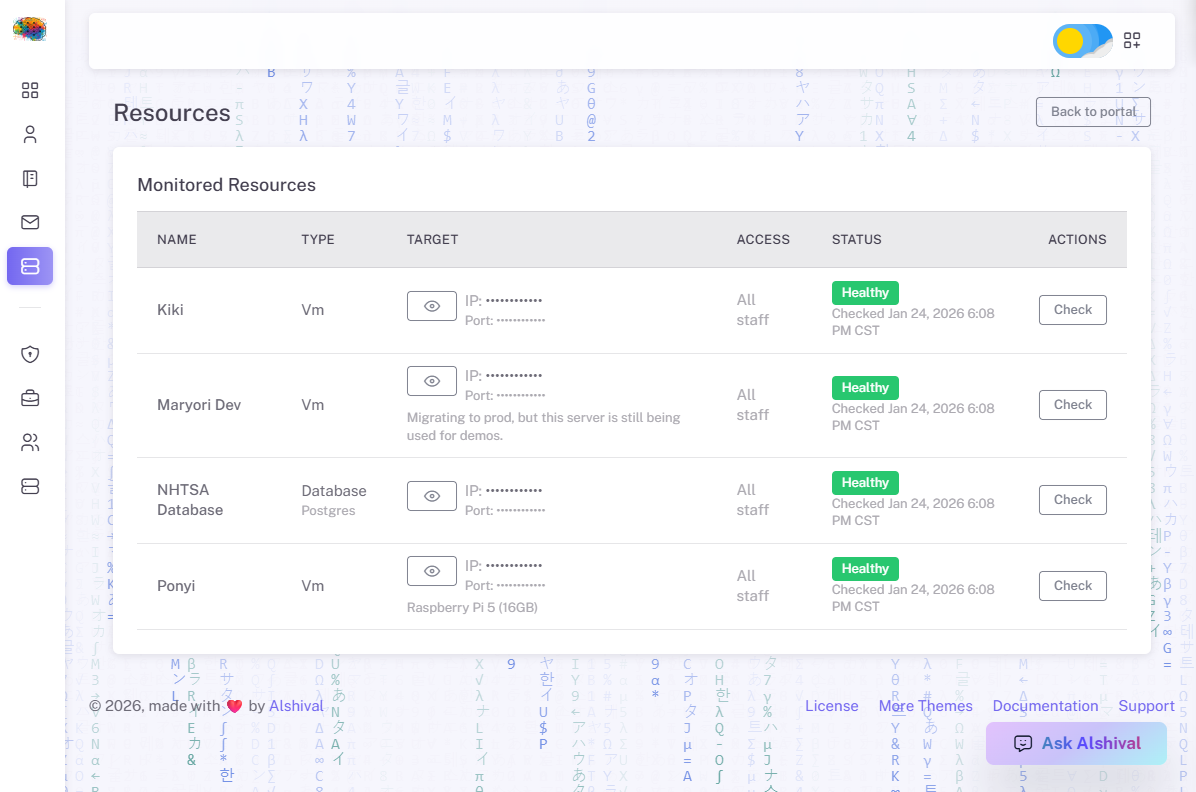The height and width of the screenshot is (792, 1196).
Task: Open the people group sidebar icon
Action: click(x=30, y=442)
